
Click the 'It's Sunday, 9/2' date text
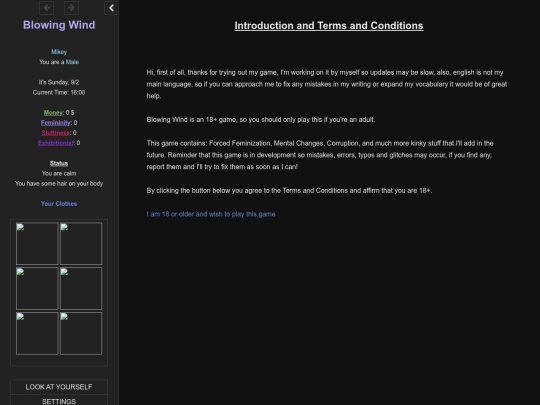click(59, 82)
